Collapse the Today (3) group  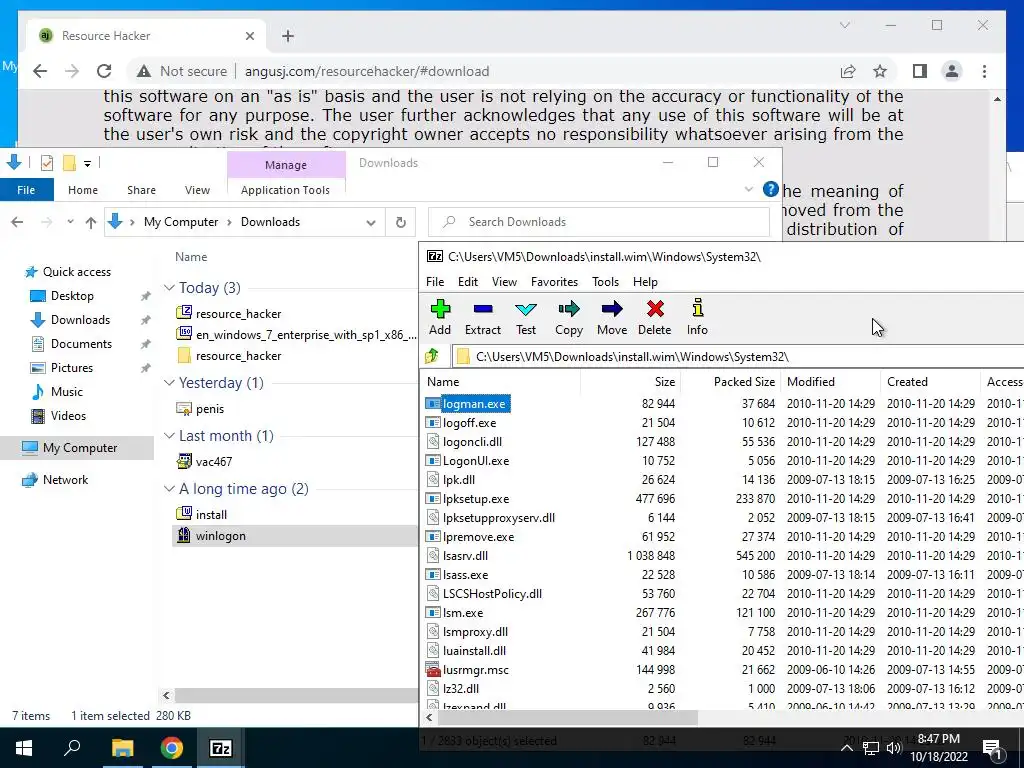(x=169, y=287)
